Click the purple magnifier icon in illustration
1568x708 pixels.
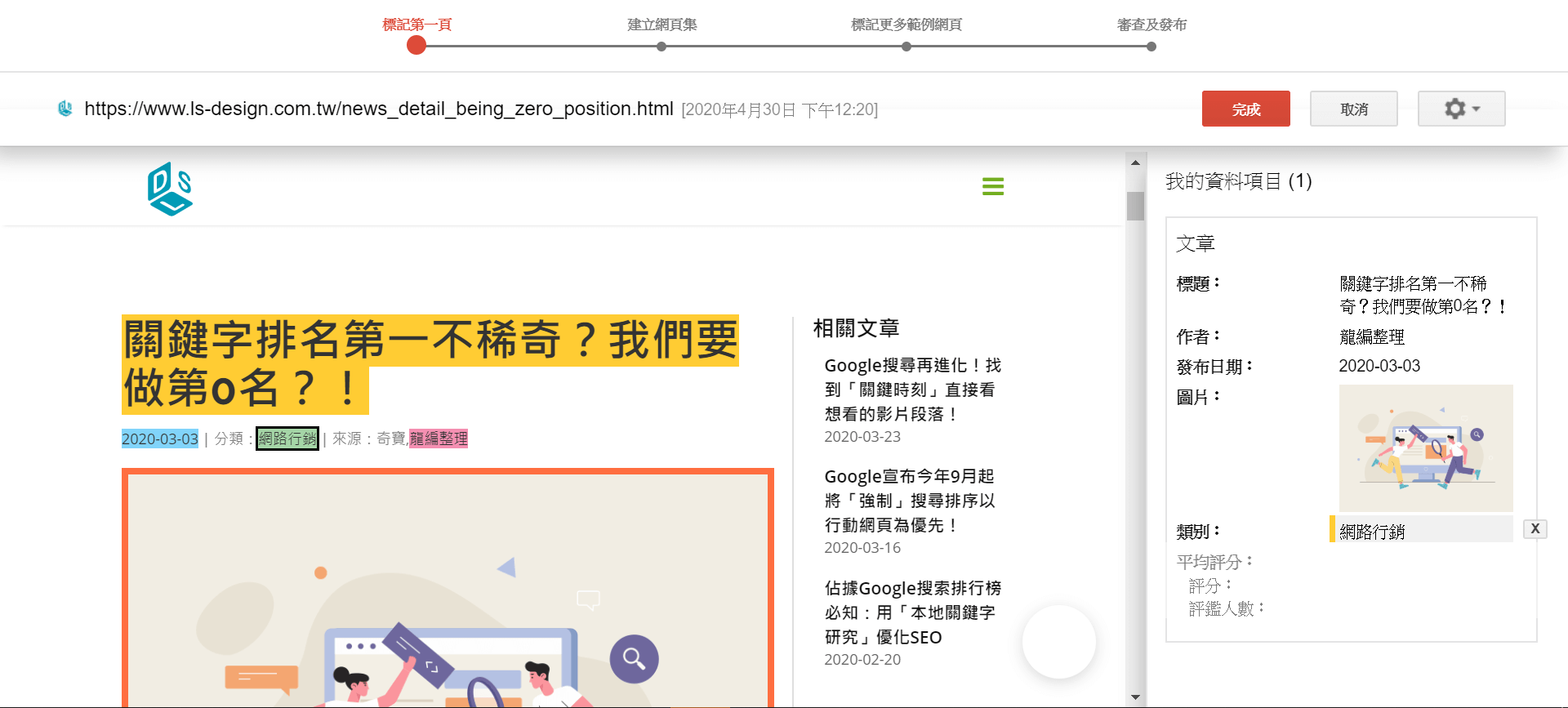coord(634,658)
